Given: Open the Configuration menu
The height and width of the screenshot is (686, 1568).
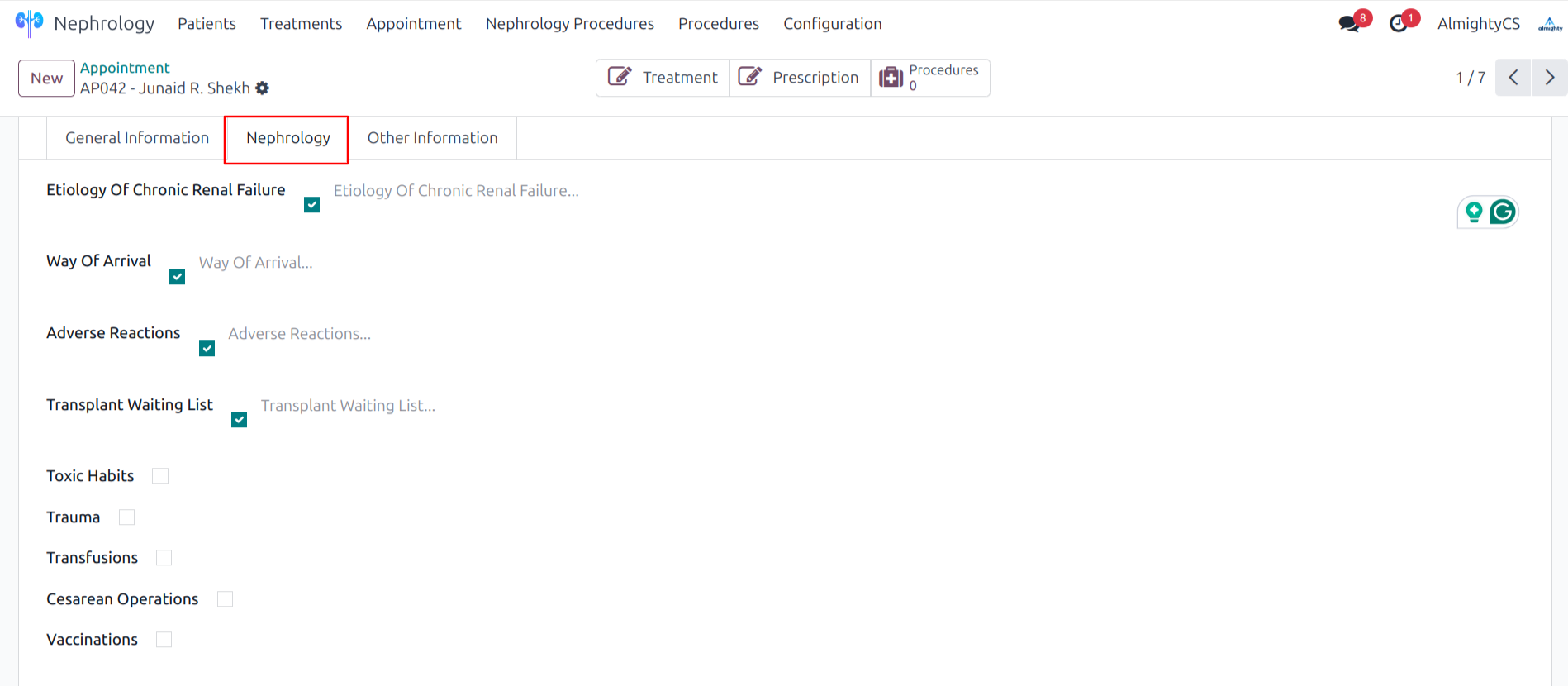Looking at the screenshot, I should click(832, 24).
